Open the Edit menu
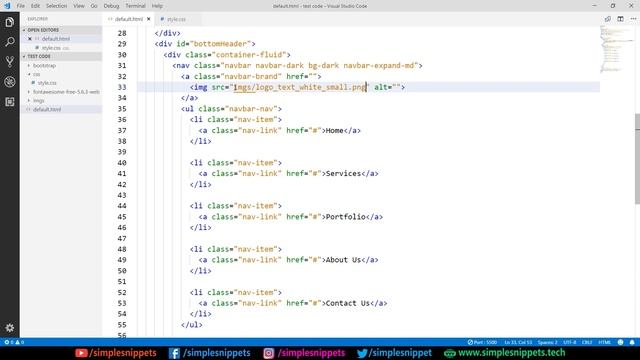 coord(36,6)
